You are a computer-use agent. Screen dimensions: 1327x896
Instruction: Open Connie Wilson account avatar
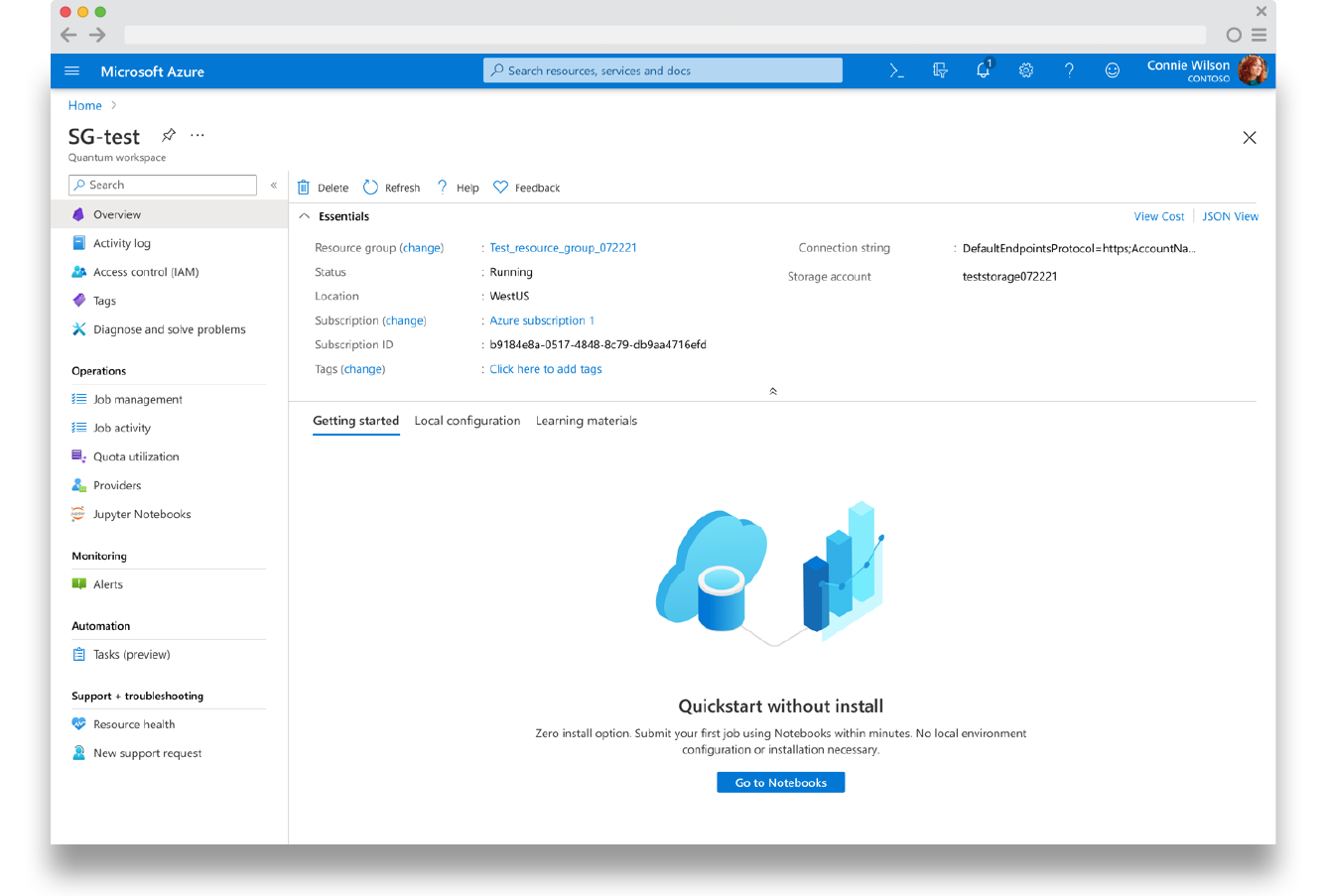pos(1253,70)
